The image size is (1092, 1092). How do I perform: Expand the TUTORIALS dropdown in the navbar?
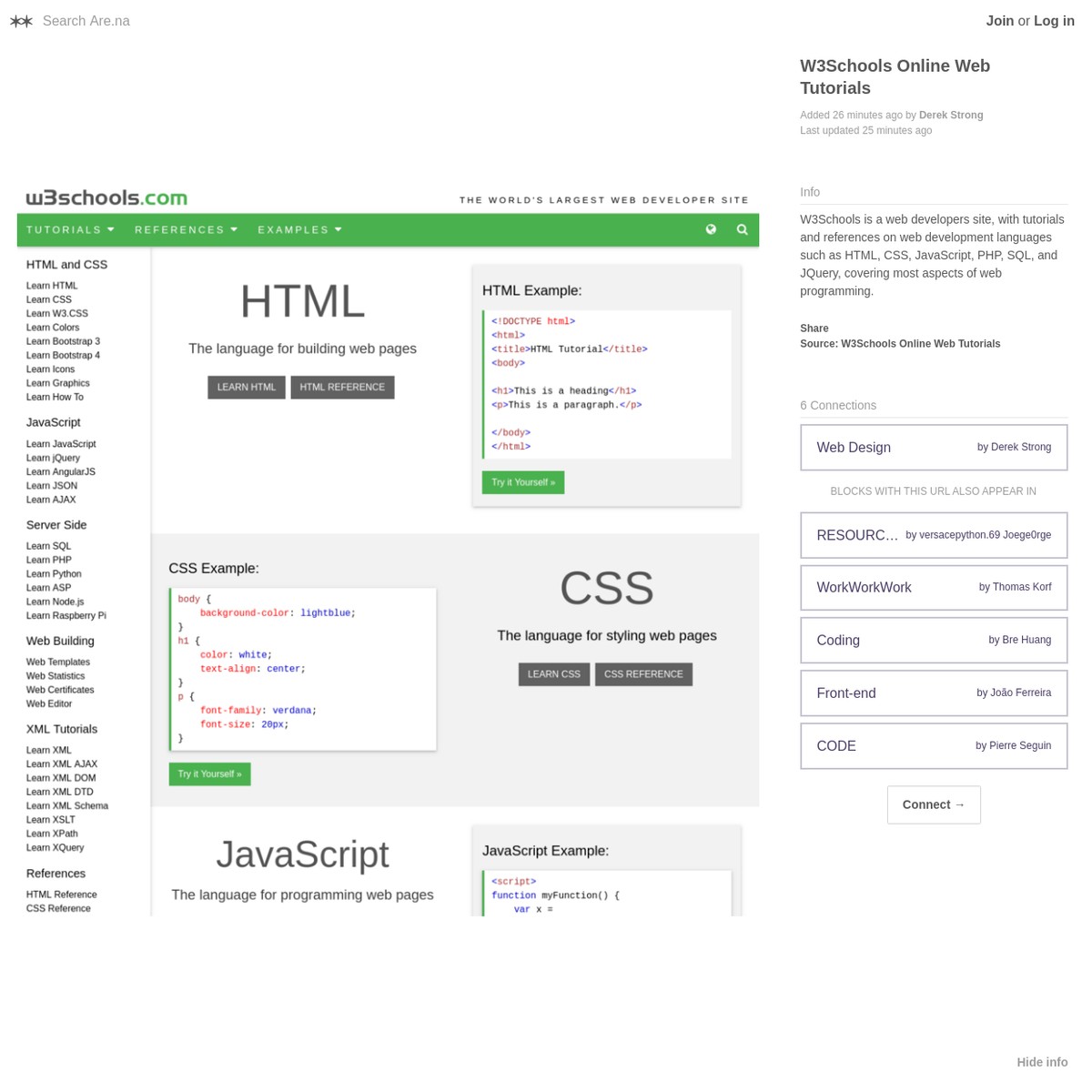[70, 230]
